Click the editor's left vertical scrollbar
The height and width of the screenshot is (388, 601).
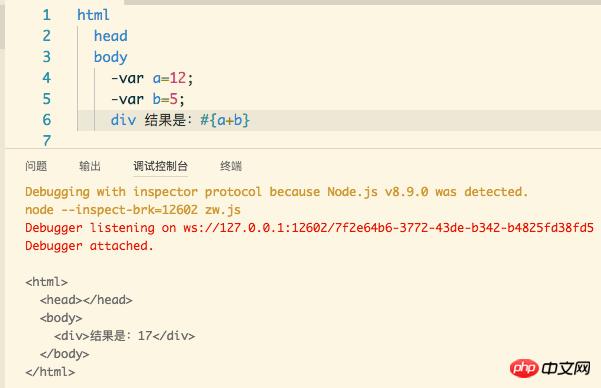click(2, 25)
